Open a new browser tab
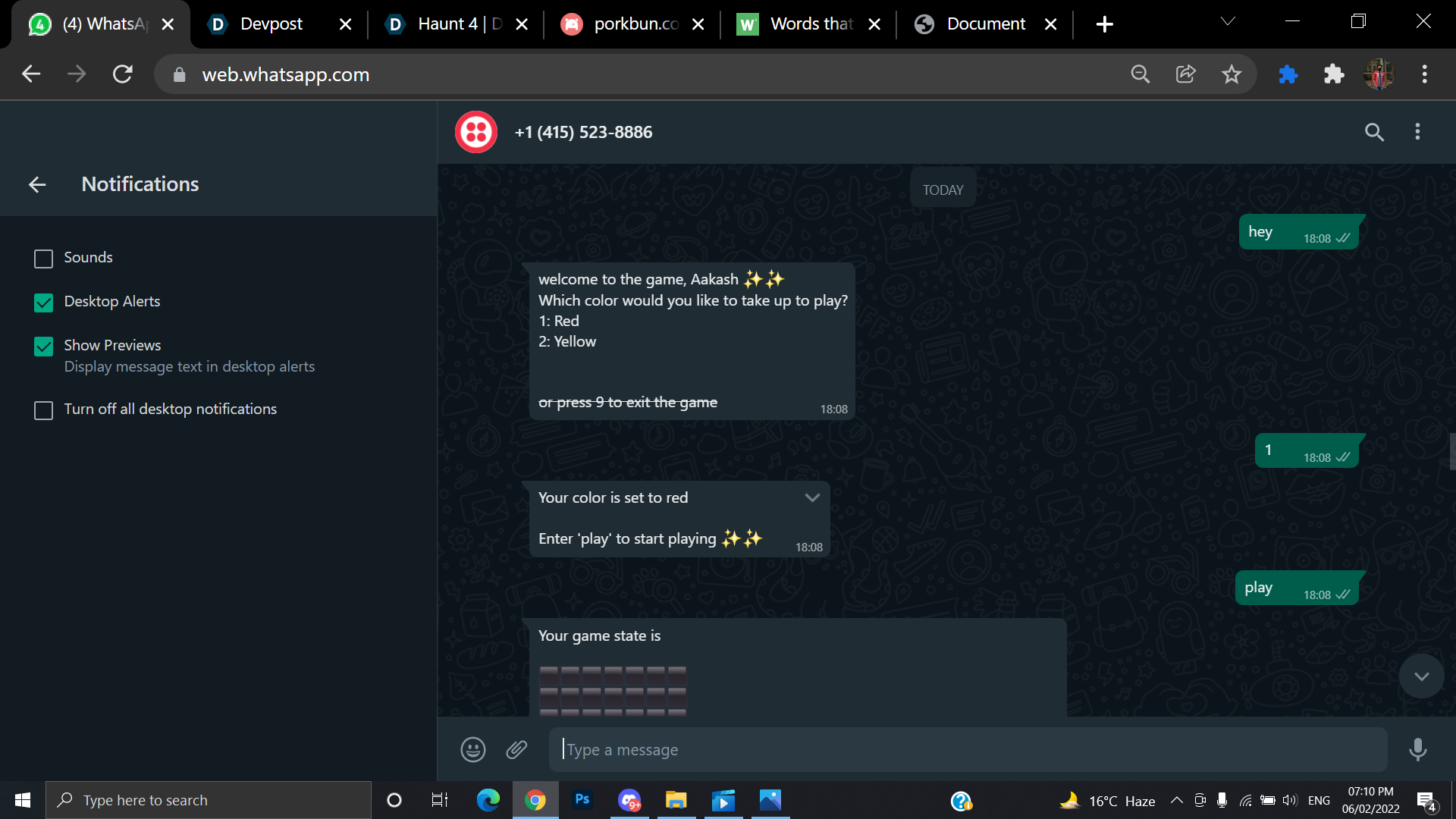The height and width of the screenshot is (819, 1456). point(1104,24)
